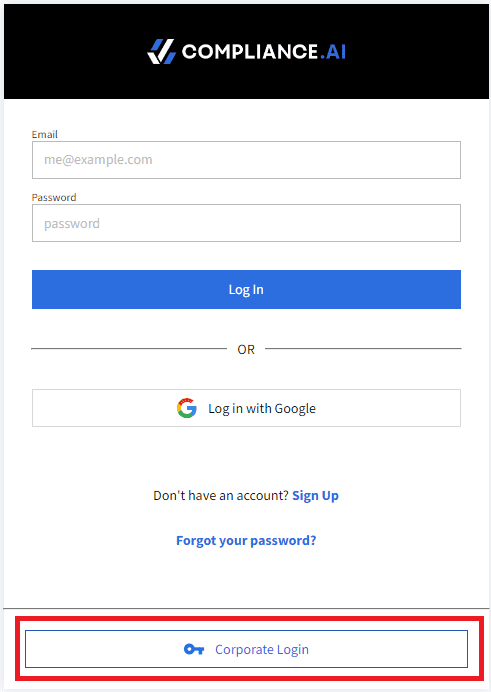This screenshot has height=692, width=491.
Task: Click the blue .AI part of the logo
Action: [333, 52]
